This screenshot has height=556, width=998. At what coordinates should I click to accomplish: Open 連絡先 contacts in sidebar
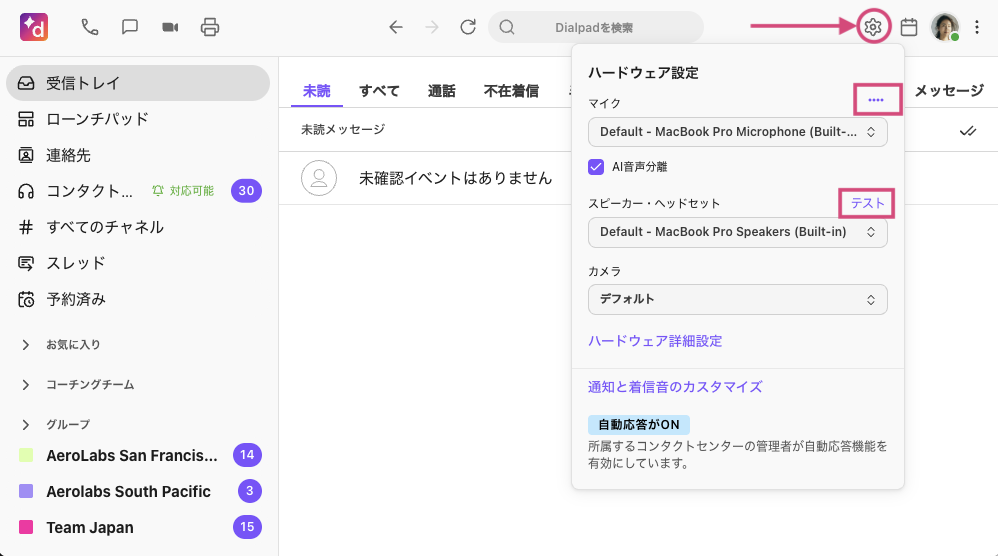click(138, 155)
